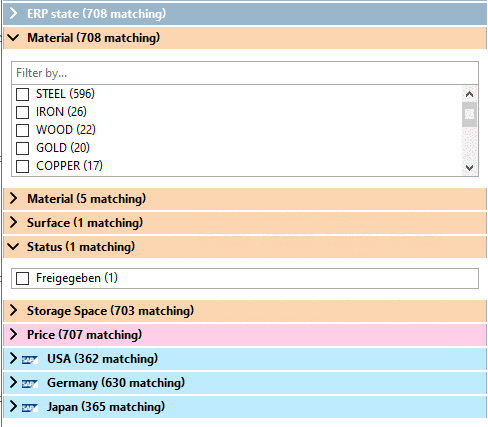Check the WOOD (22) checkbox
The width and height of the screenshot is (488, 427).
(22, 130)
